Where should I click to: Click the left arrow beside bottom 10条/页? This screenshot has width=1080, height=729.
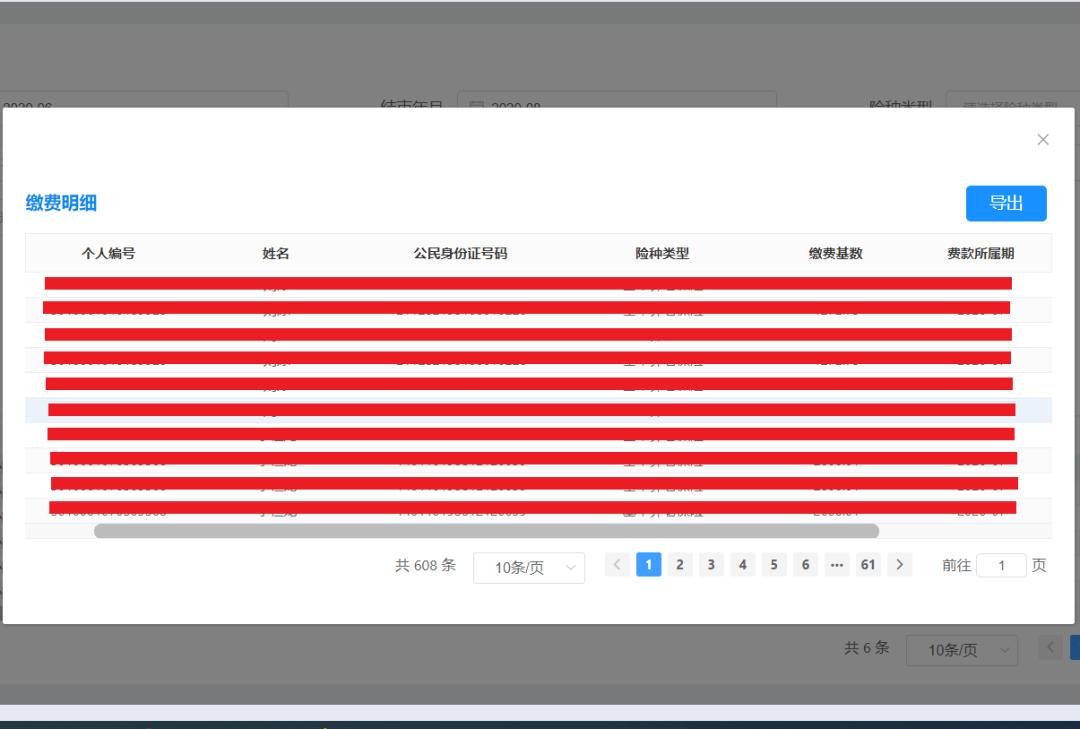[1050, 649]
